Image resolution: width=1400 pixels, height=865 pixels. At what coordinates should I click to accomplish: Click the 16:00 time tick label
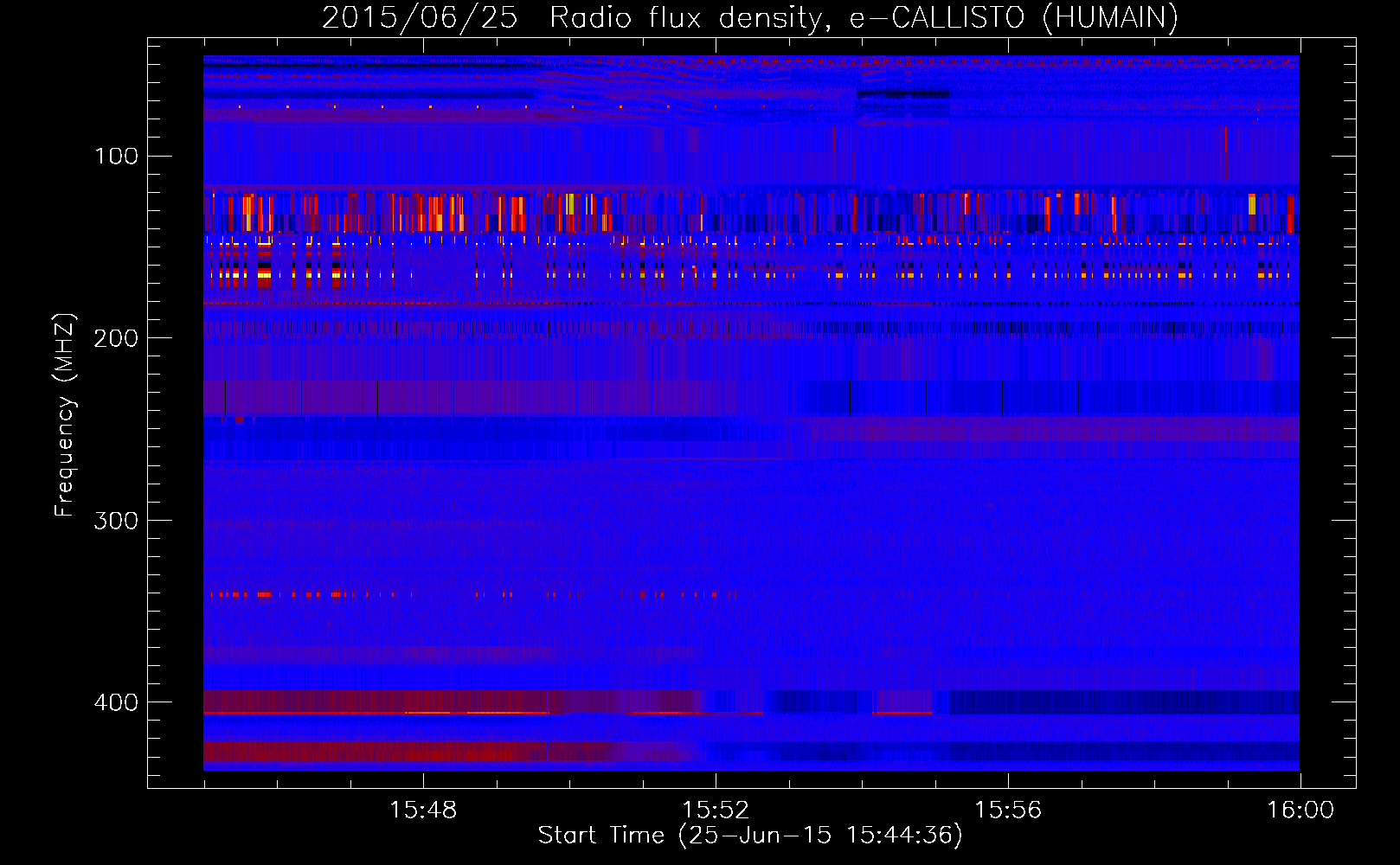click(1300, 810)
